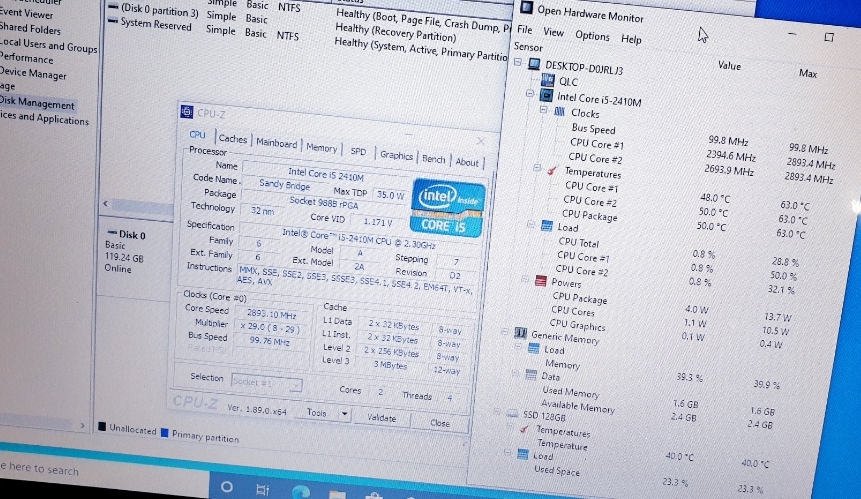
Task: Click the Value column header
Action: (x=729, y=65)
